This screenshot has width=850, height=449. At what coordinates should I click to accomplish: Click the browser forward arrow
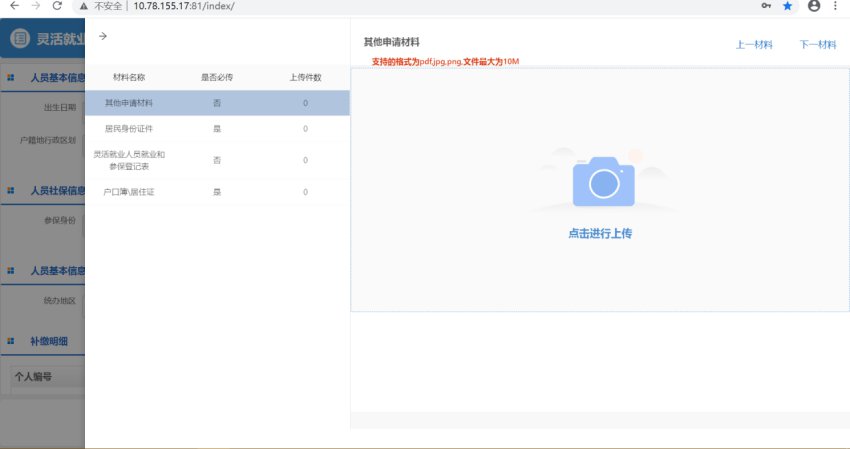pyautogui.click(x=35, y=6)
